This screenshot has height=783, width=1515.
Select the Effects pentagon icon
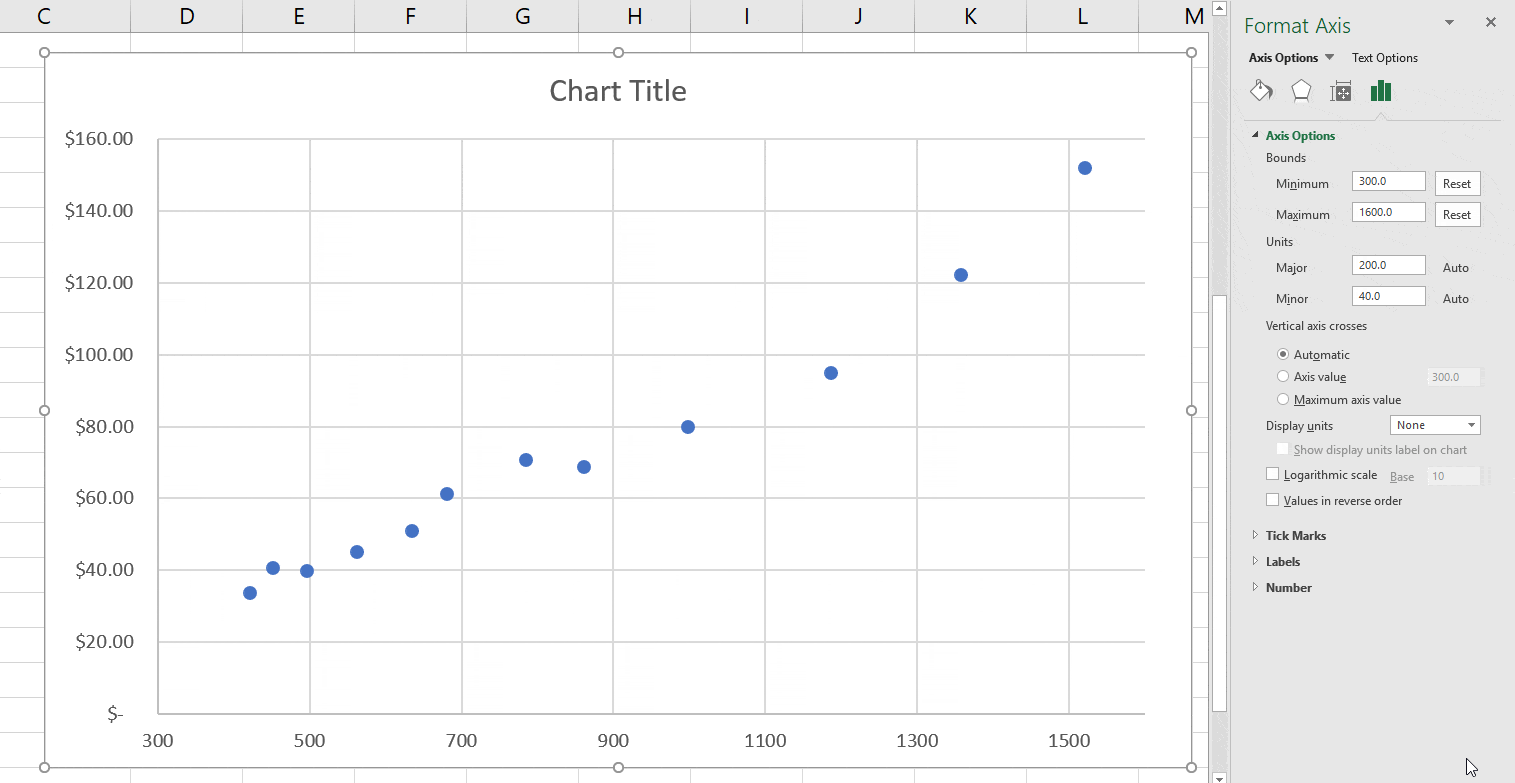point(1301,91)
